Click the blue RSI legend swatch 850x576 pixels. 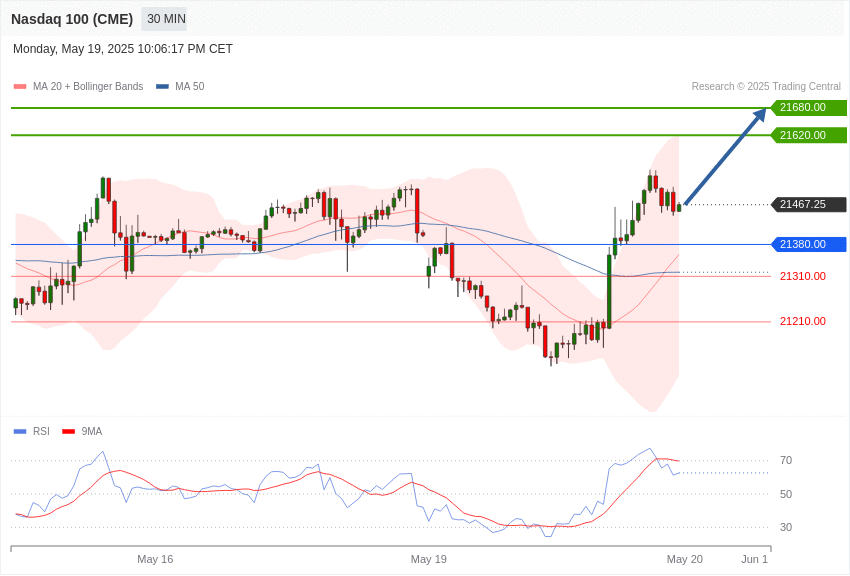[x=20, y=431]
